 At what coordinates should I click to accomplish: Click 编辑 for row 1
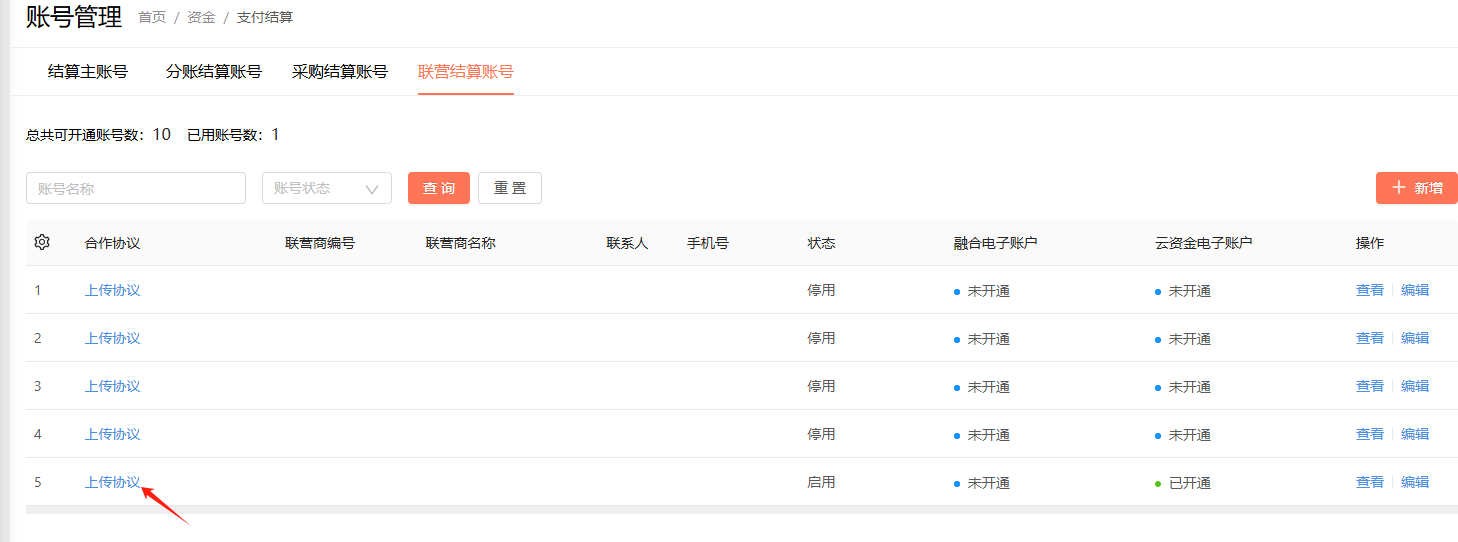(1415, 290)
